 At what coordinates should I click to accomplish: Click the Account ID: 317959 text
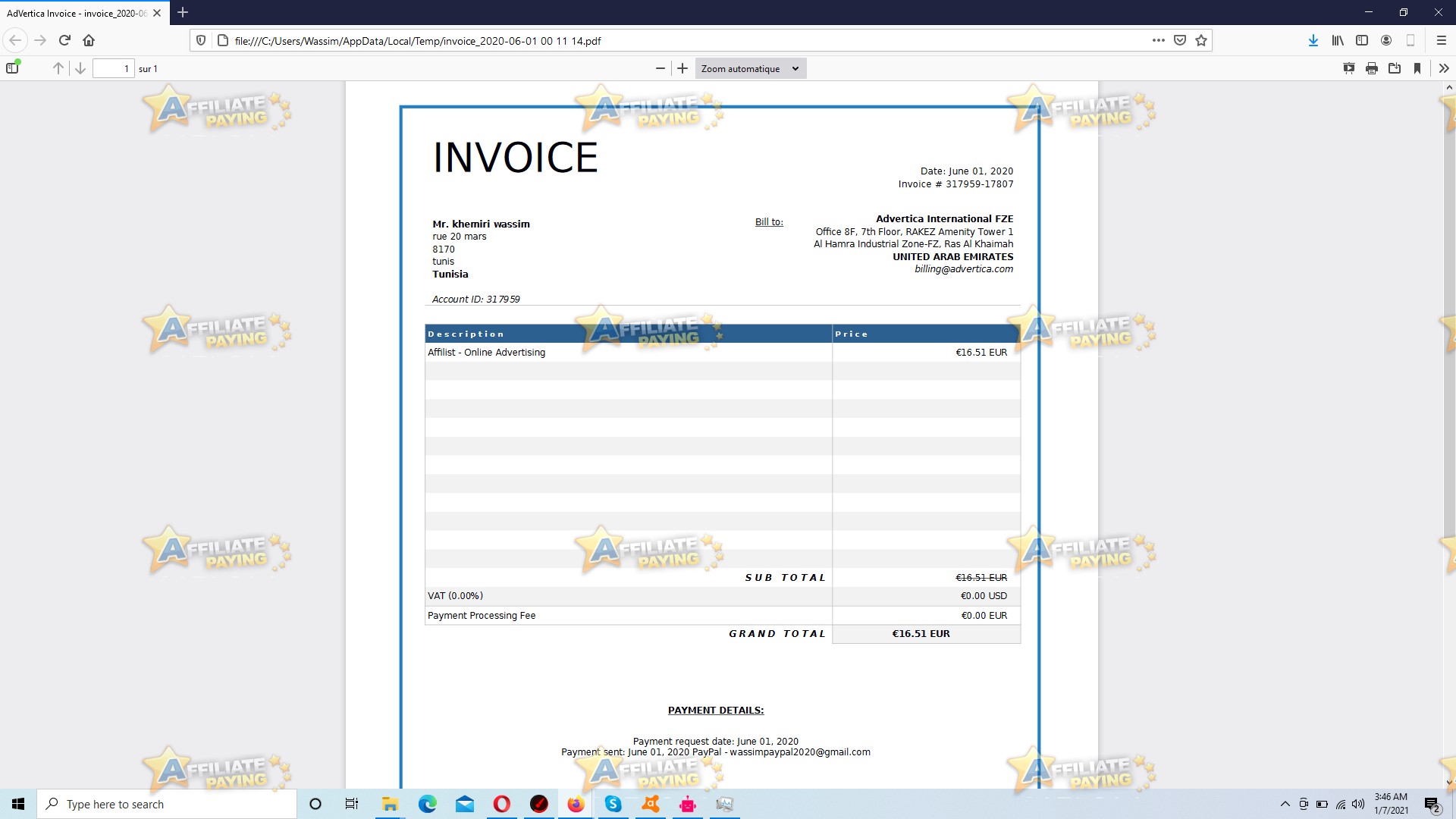pyautogui.click(x=476, y=300)
